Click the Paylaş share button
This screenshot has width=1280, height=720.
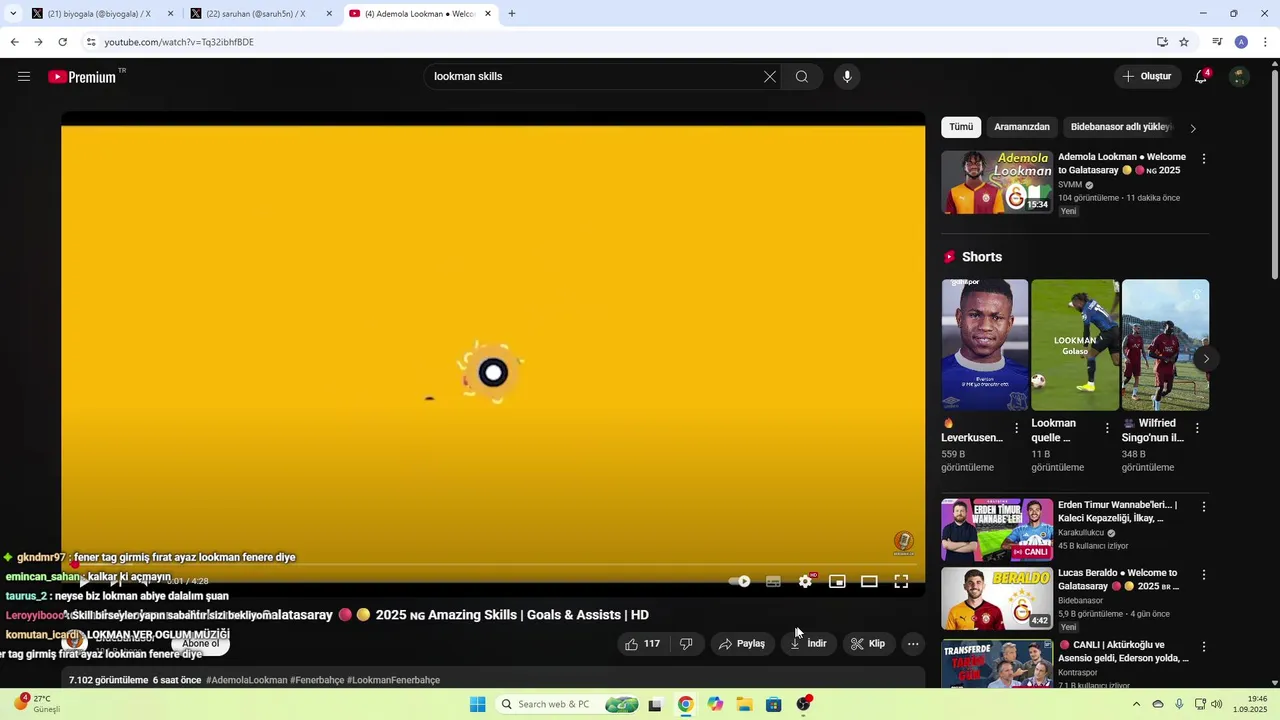tap(742, 644)
